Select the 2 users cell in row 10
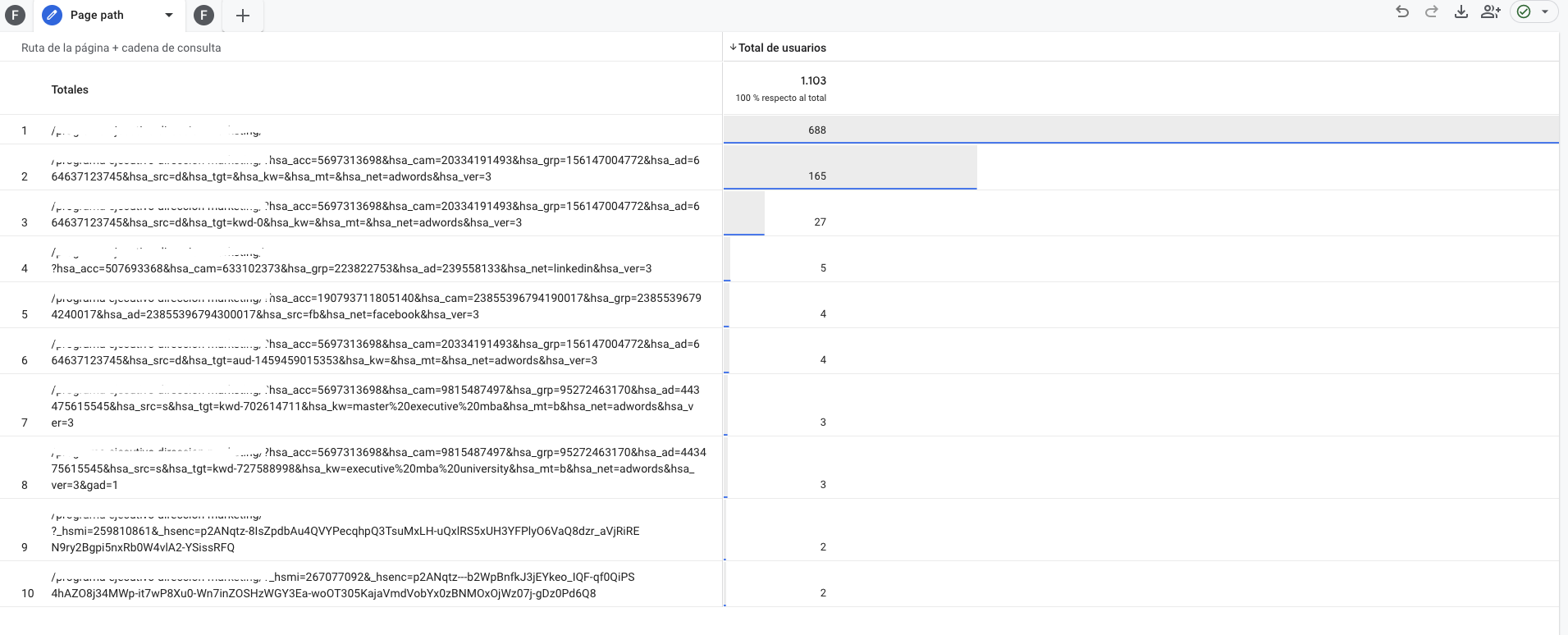The height and width of the screenshot is (635, 1568). tap(823, 592)
